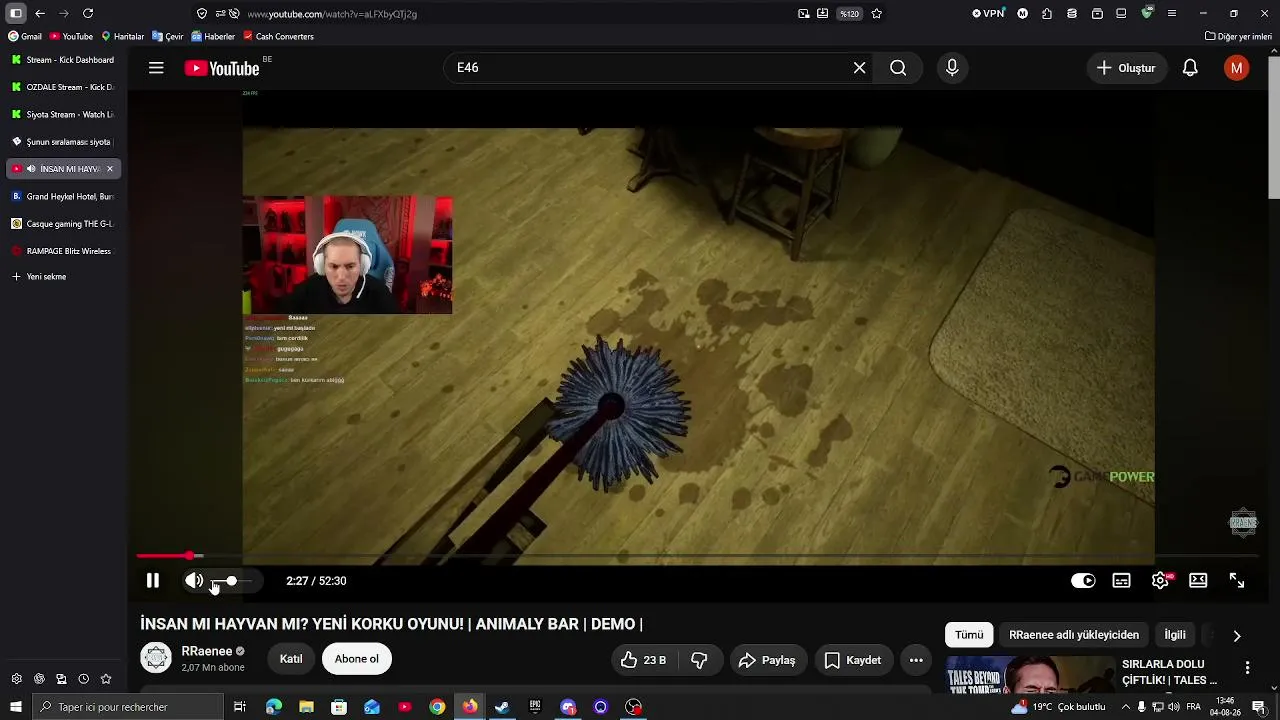Switch to Casque gaming THE G-L tab

[x=64, y=224]
